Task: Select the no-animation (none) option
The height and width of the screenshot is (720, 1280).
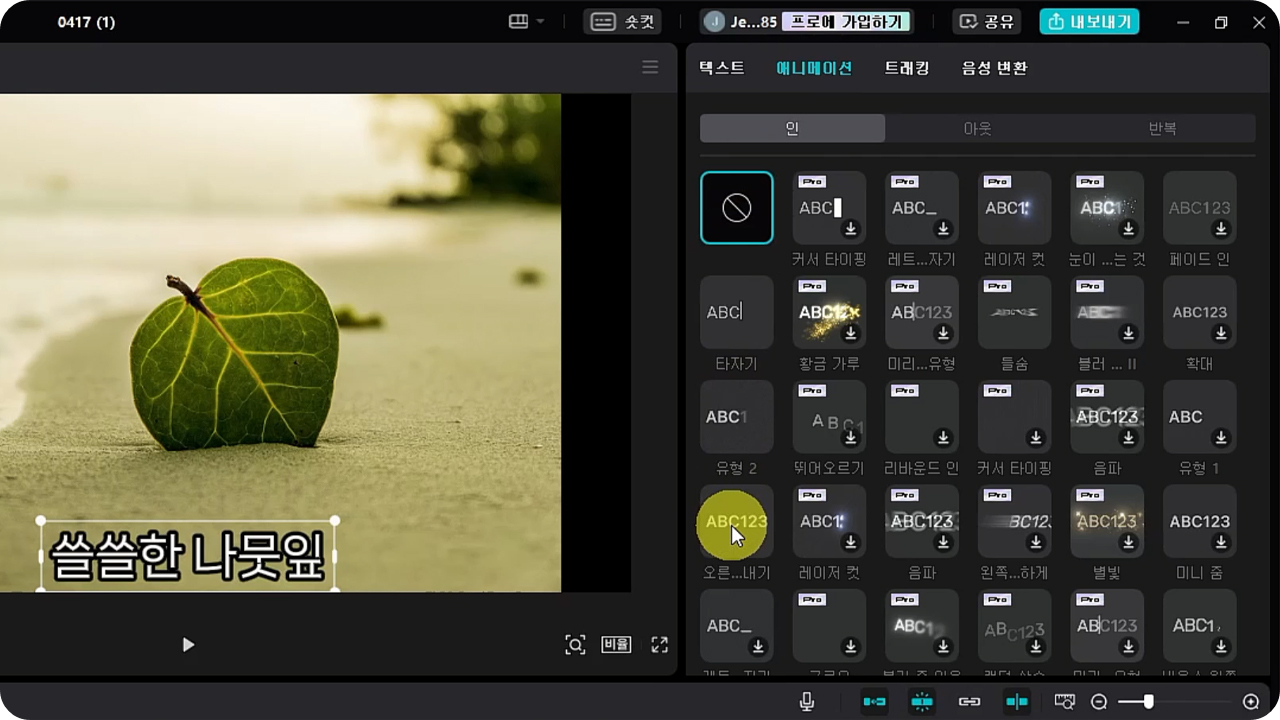Action: pyautogui.click(x=737, y=208)
